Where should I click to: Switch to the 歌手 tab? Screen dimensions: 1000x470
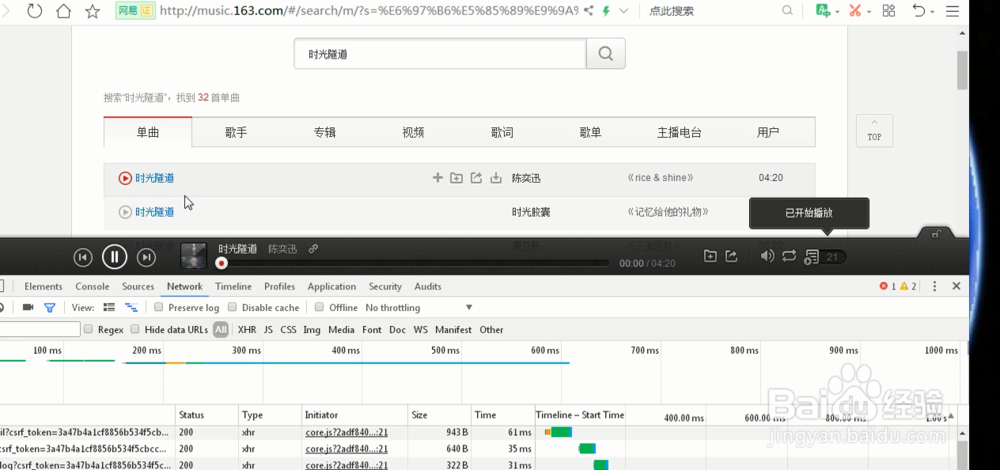tap(236, 133)
